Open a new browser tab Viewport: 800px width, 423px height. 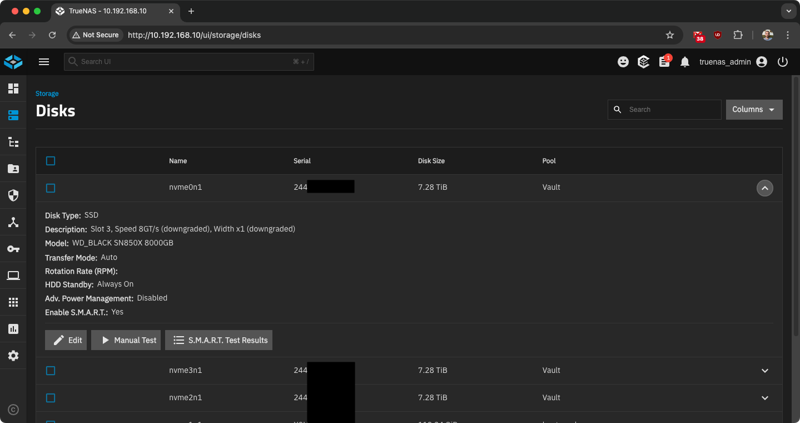[191, 11]
